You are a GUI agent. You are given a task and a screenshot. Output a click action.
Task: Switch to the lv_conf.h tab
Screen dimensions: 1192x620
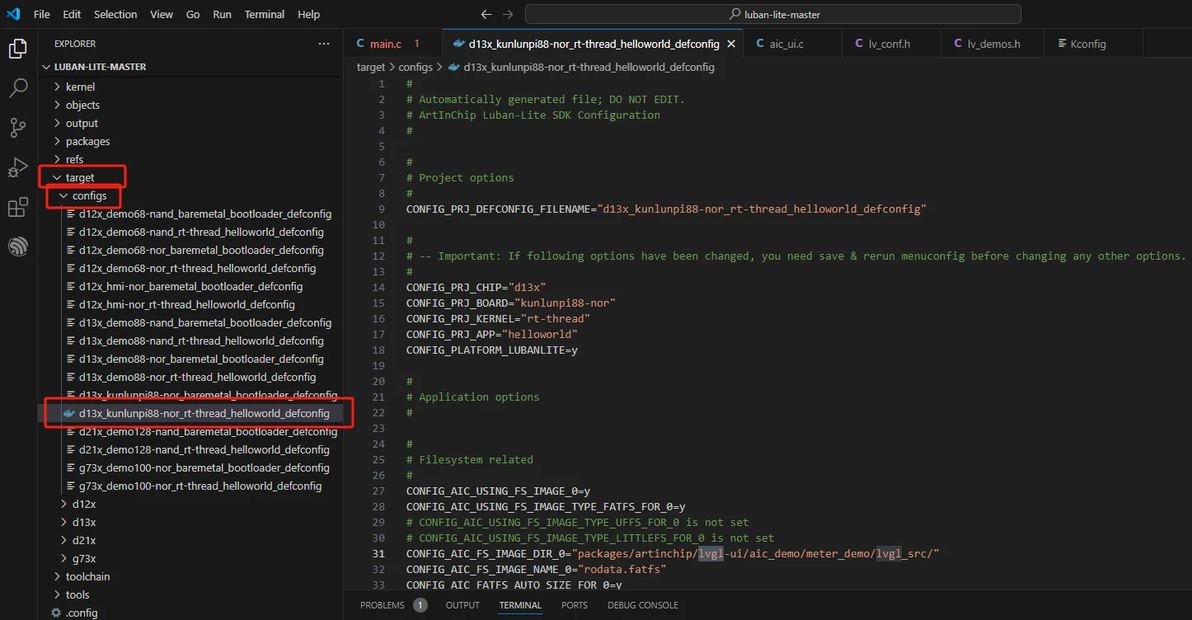coord(889,44)
